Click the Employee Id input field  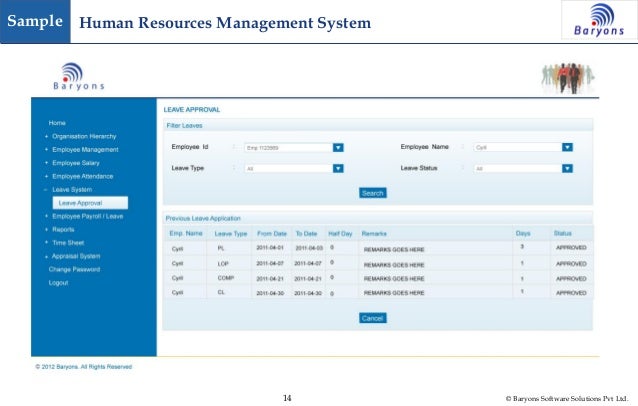pos(288,147)
